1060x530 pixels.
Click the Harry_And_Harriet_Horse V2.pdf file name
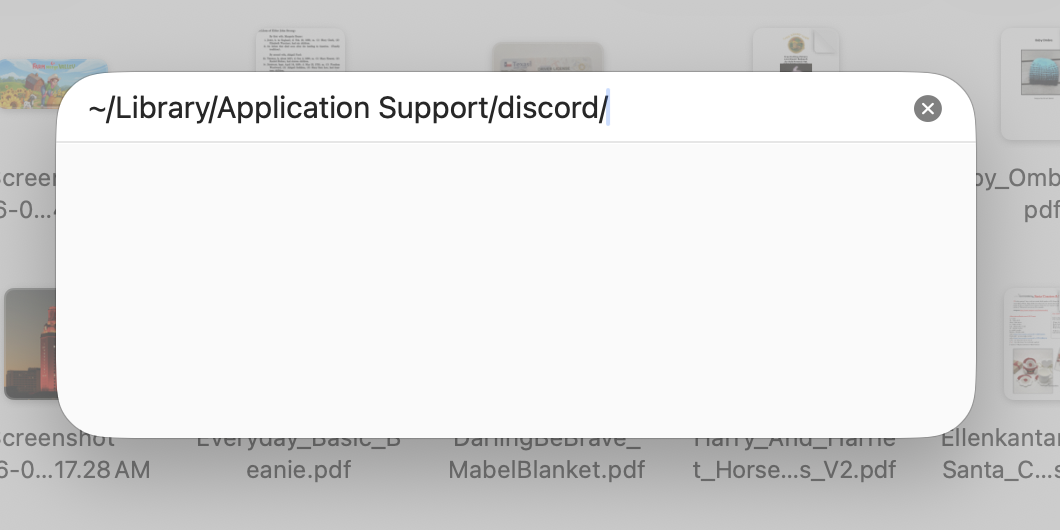(x=795, y=456)
